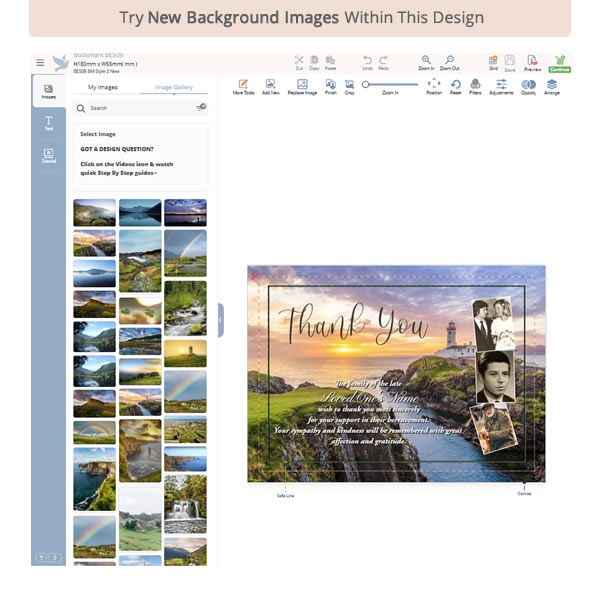This screenshot has height=602, width=600.
Task: Open the Adjustments sliders tool
Action: (501, 85)
